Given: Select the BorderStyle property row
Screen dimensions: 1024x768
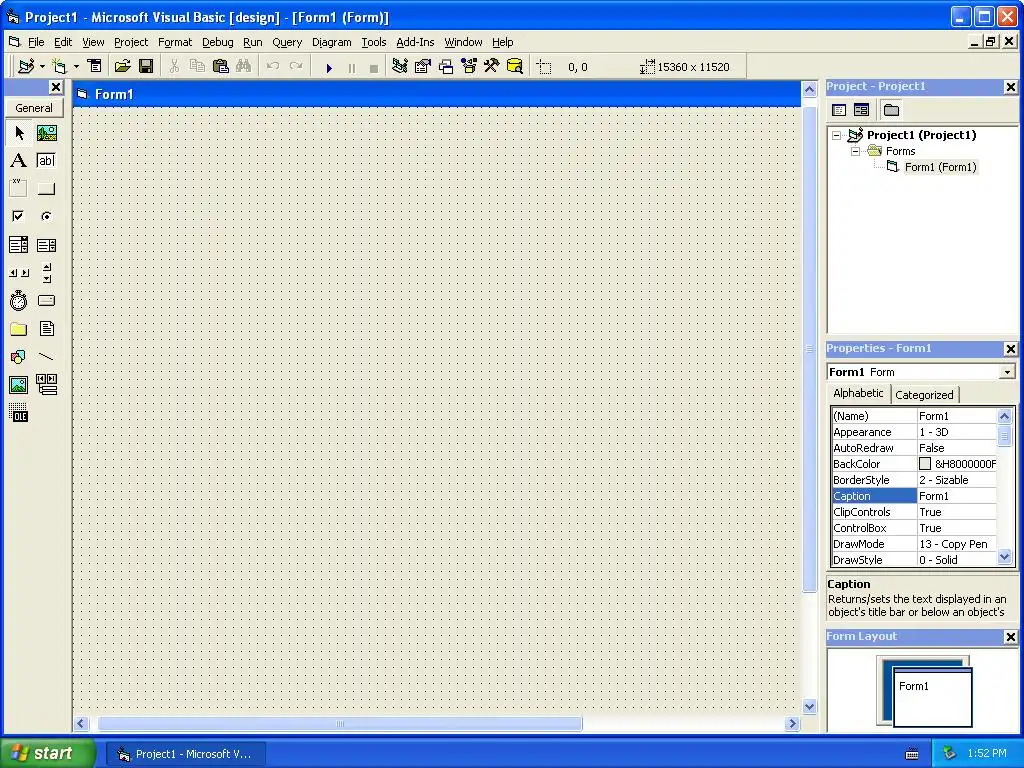Looking at the screenshot, I should click(x=914, y=480).
